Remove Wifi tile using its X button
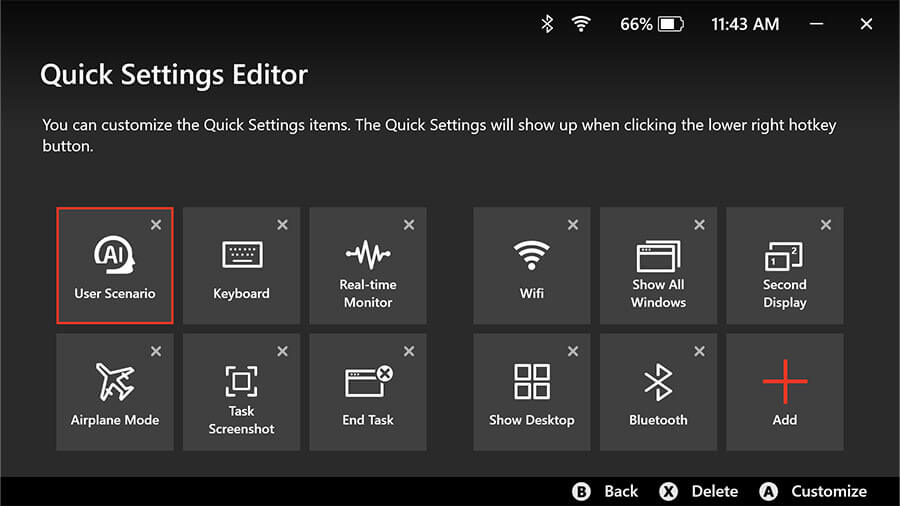This screenshot has height=506, width=900. [x=572, y=225]
